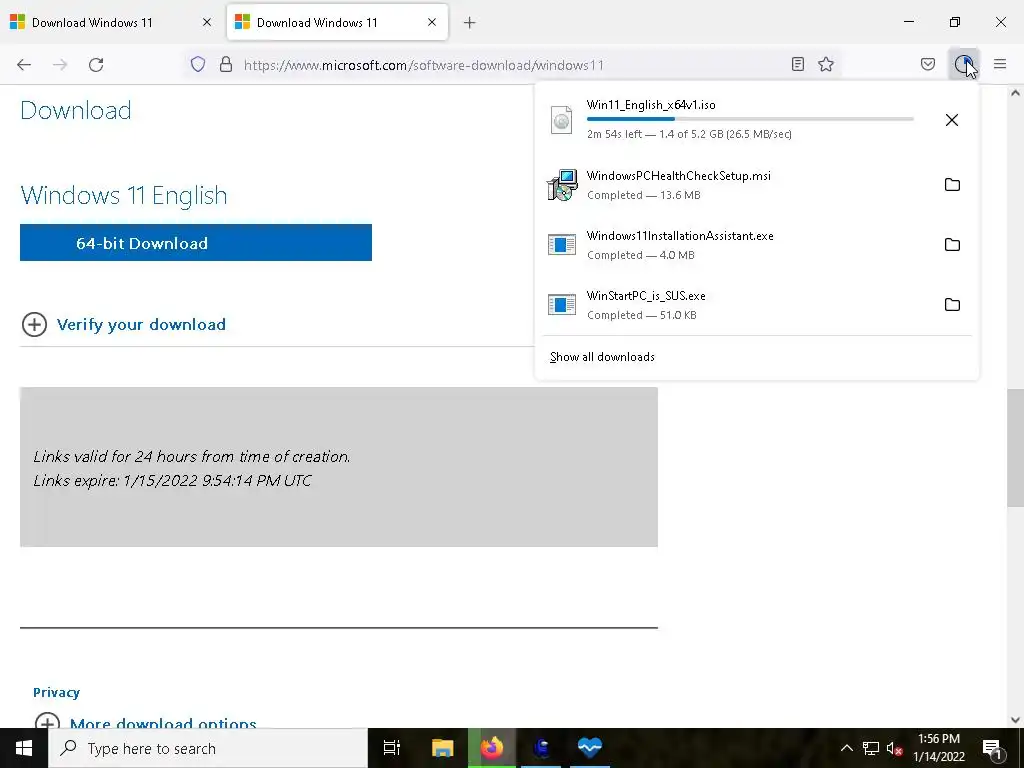Show hidden system tray icons

tap(846, 748)
